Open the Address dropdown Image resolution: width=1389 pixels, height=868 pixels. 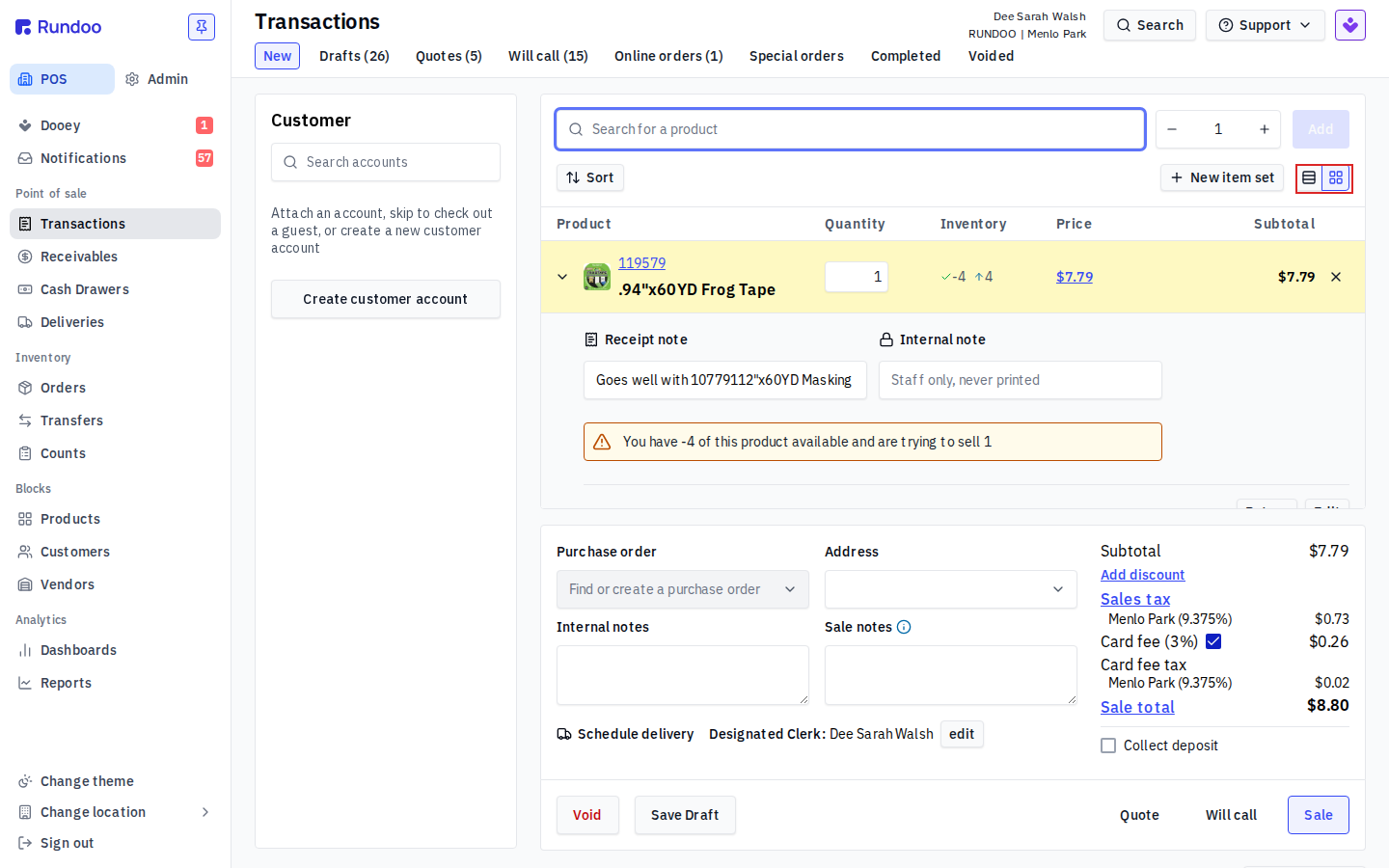pyautogui.click(x=951, y=589)
